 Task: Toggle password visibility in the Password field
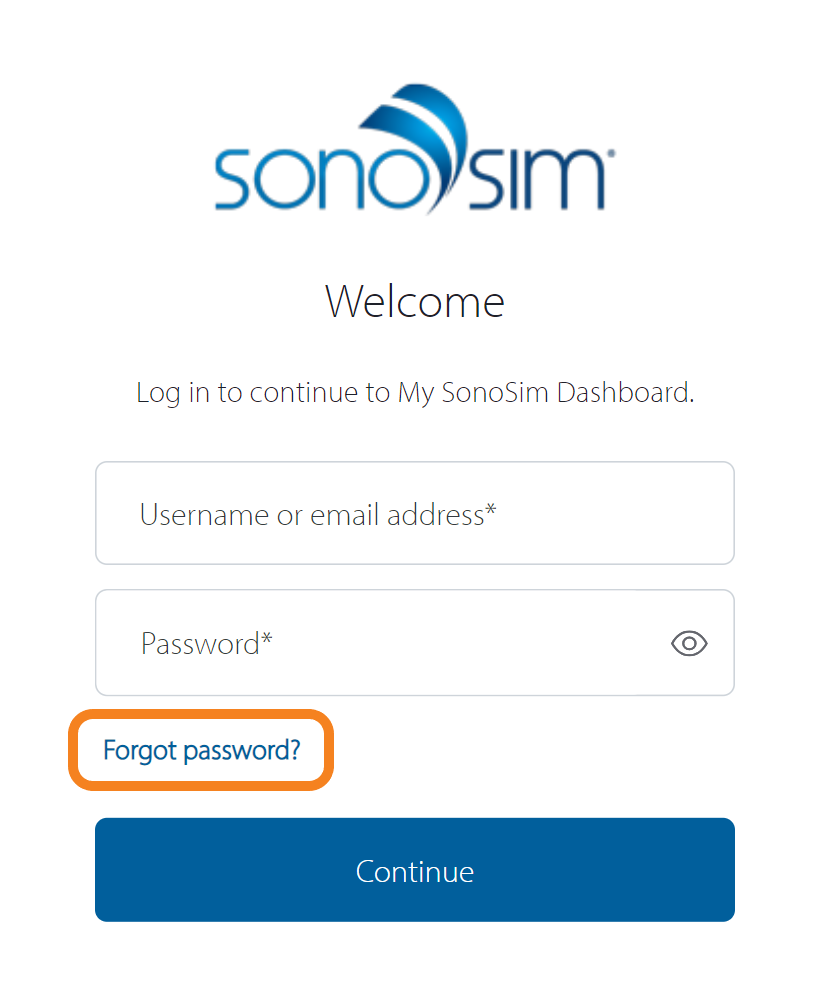pos(688,643)
